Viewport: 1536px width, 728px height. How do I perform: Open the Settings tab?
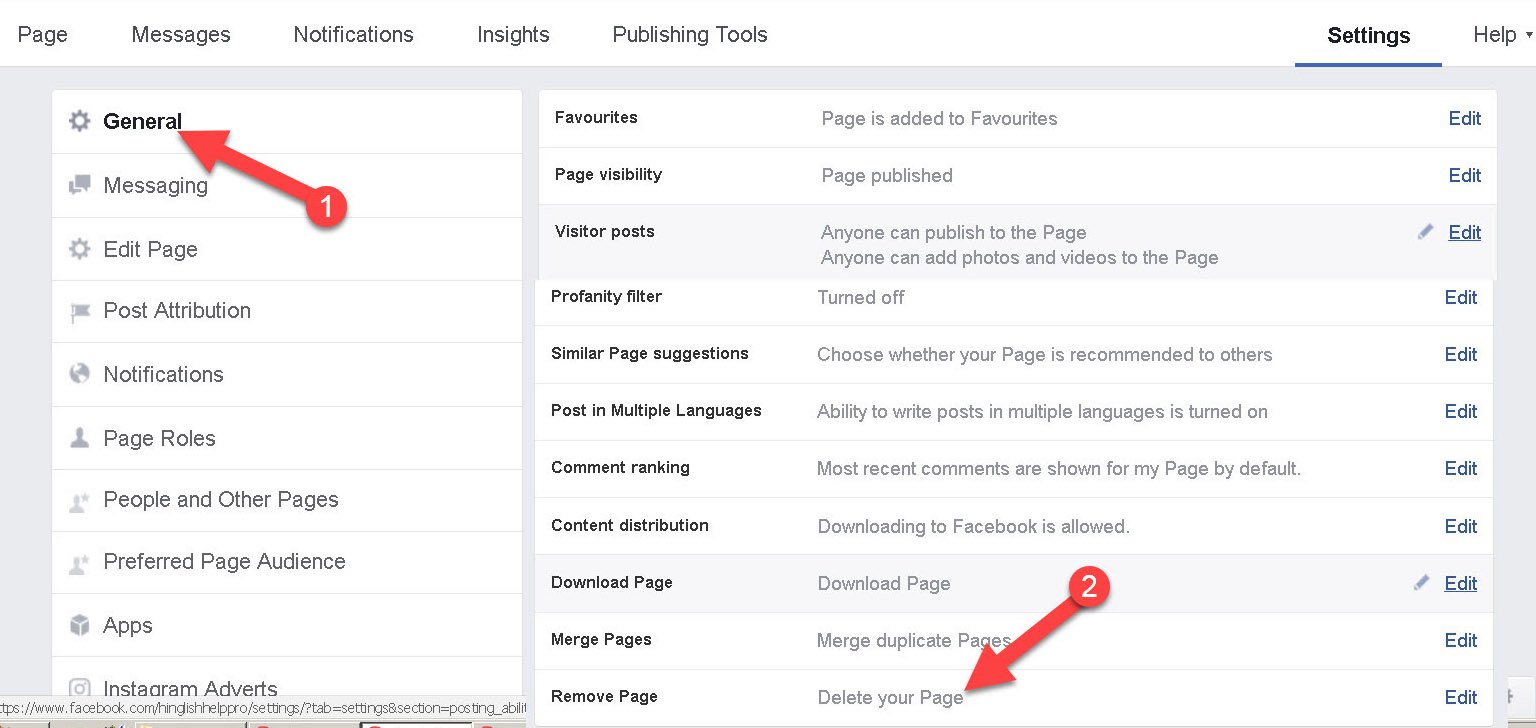(1367, 35)
